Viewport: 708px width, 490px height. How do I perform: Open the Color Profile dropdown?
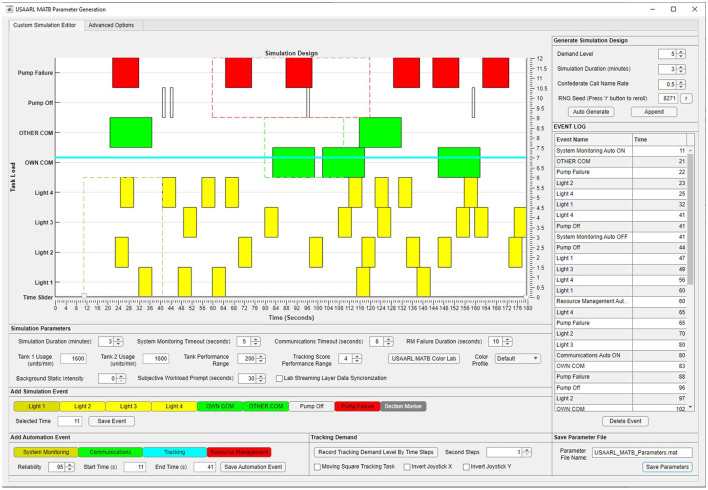pyautogui.click(x=517, y=357)
